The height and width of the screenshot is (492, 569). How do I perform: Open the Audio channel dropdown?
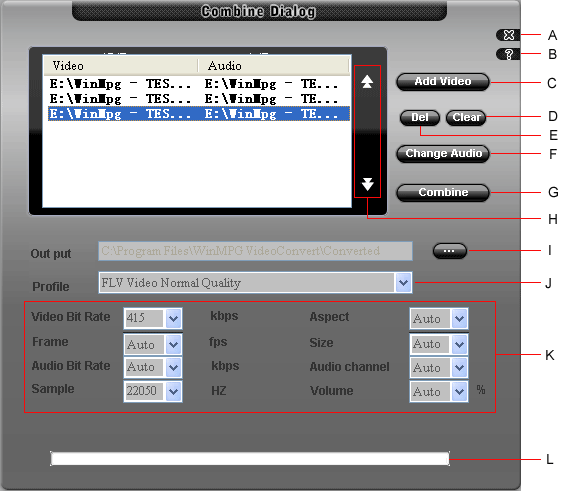coord(459,368)
